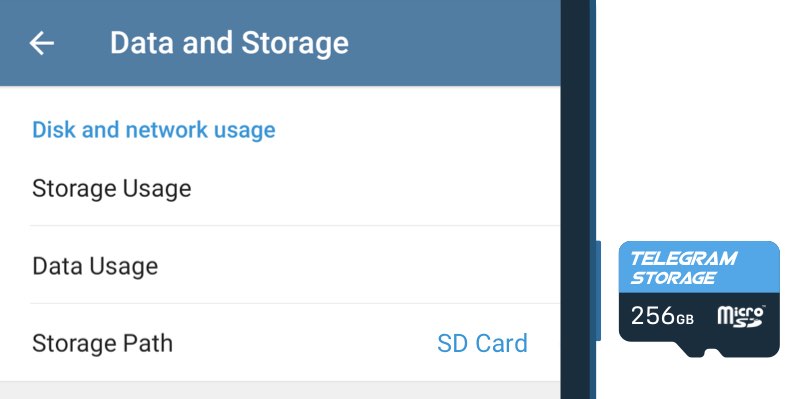Click the 256GB capacity label
The width and height of the screenshot is (800, 399).
tap(662, 316)
